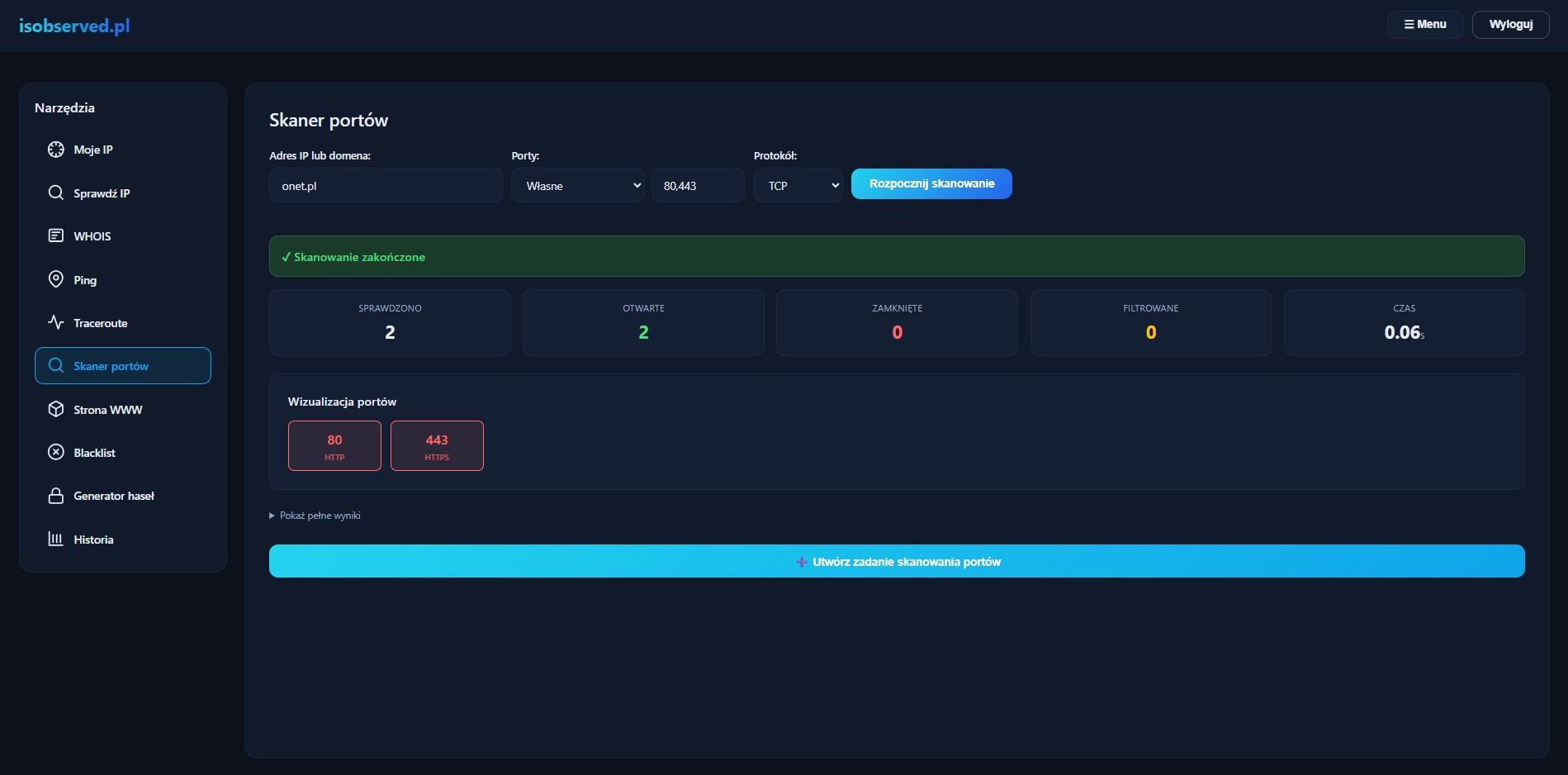
Task: Expand Pokaż pełne wyniki details
Action: (315, 516)
